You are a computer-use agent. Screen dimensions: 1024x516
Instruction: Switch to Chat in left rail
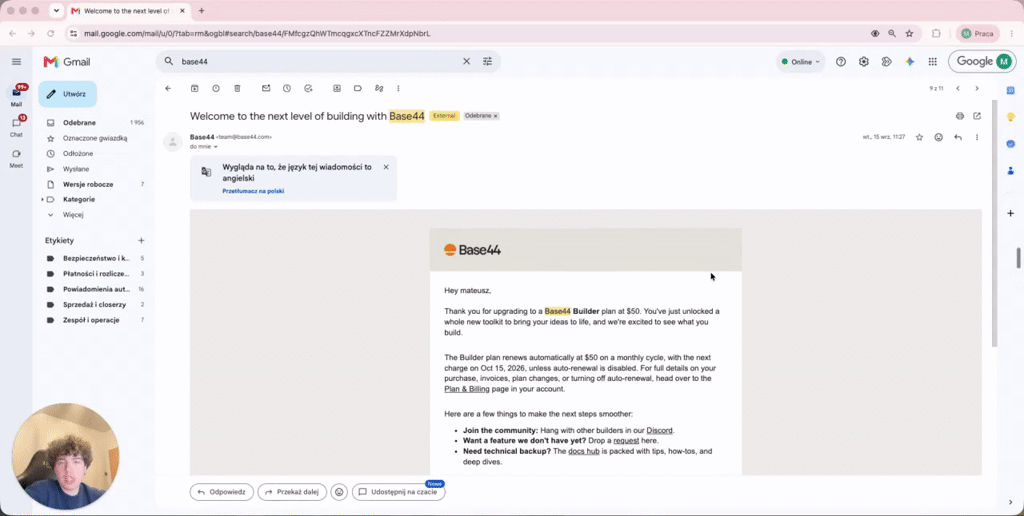(16, 126)
